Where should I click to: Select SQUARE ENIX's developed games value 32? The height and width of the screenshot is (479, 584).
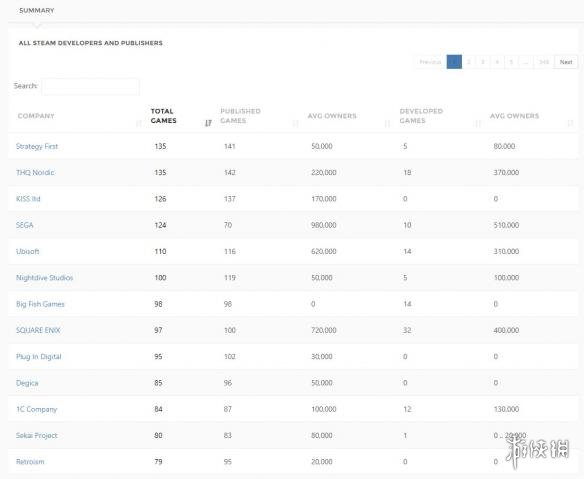[x=407, y=330]
